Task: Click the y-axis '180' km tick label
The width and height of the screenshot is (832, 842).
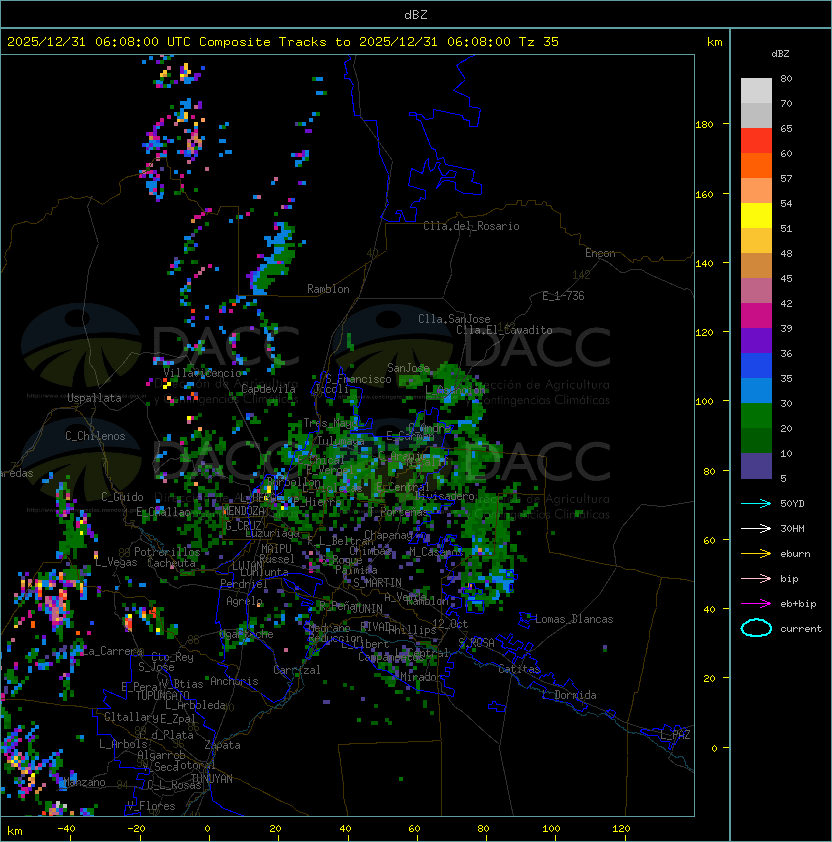Action: pos(704,125)
